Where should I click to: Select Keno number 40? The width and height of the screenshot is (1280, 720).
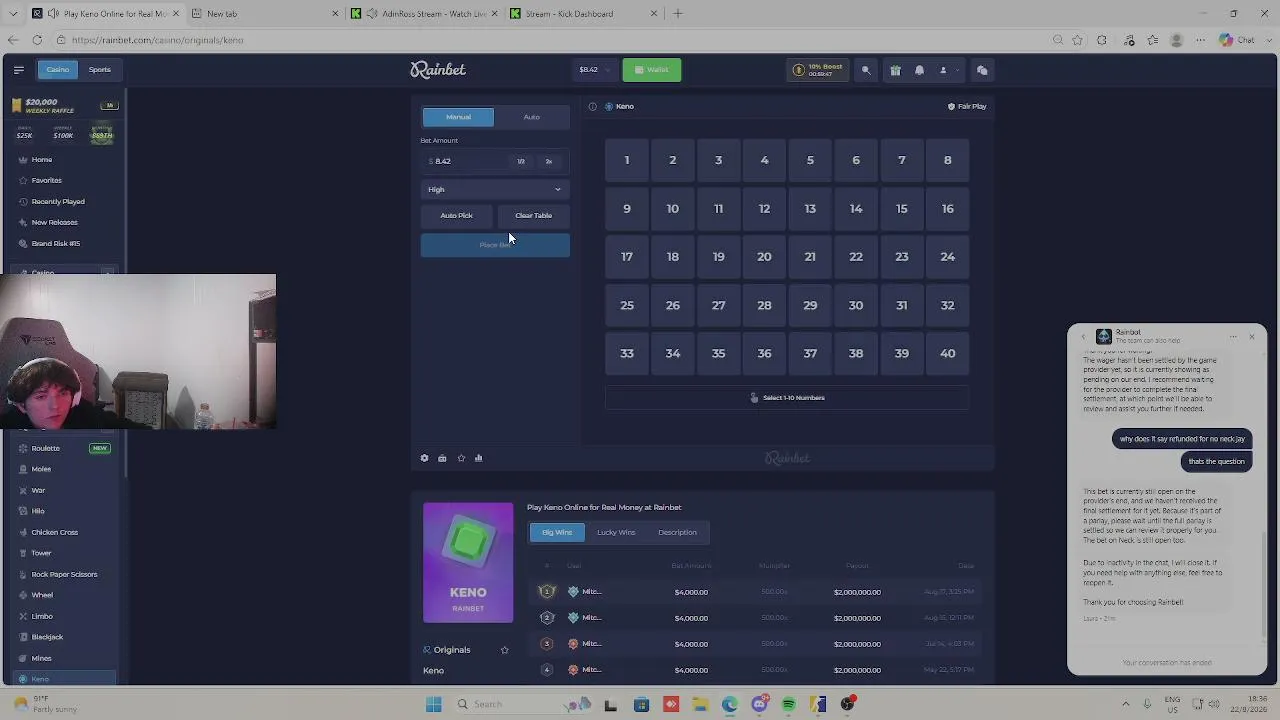pos(947,353)
